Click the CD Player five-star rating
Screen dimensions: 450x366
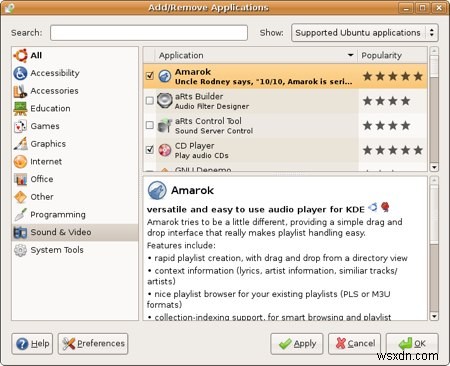coord(393,150)
